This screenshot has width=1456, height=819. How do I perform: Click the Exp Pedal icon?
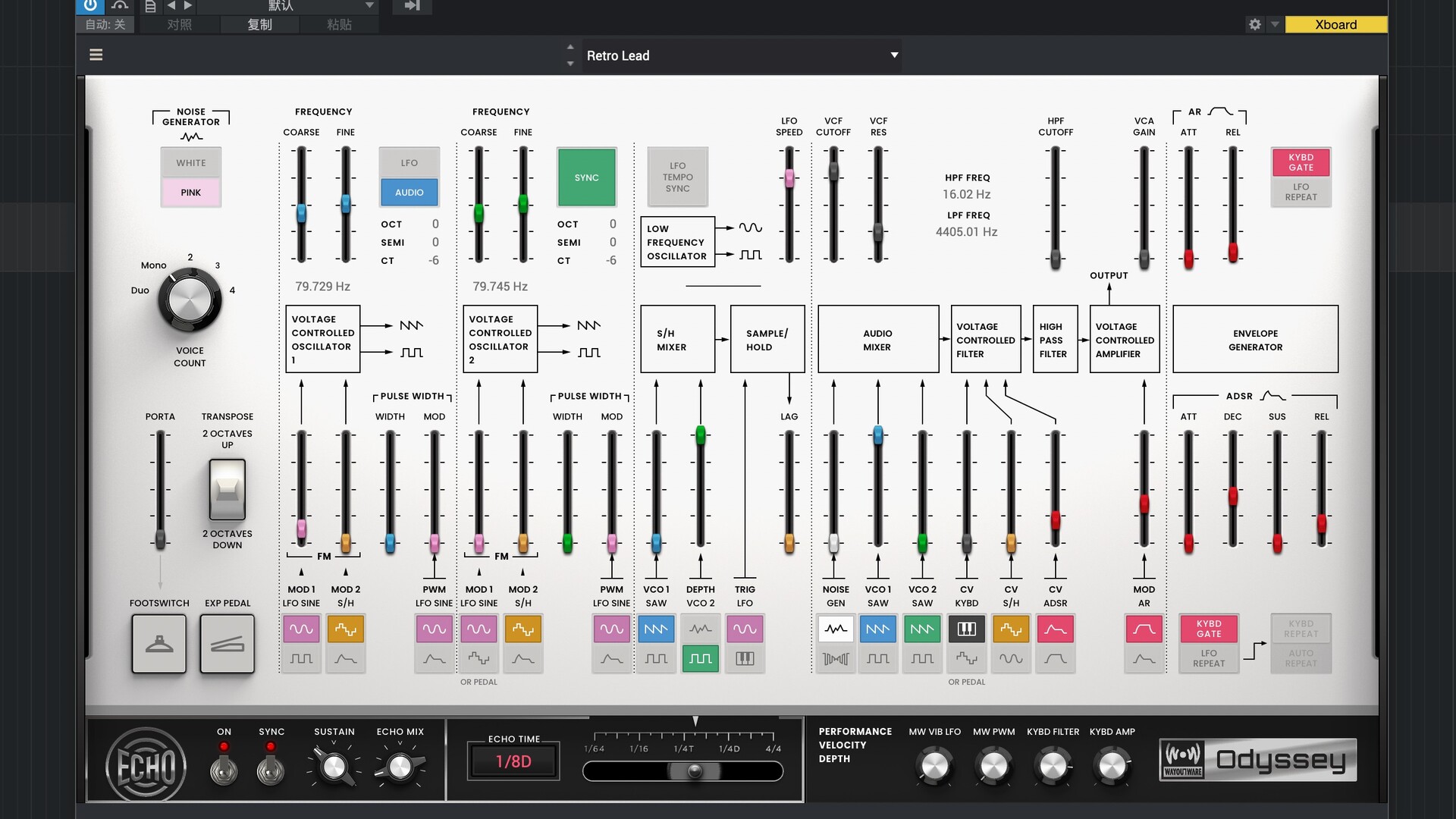(227, 644)
